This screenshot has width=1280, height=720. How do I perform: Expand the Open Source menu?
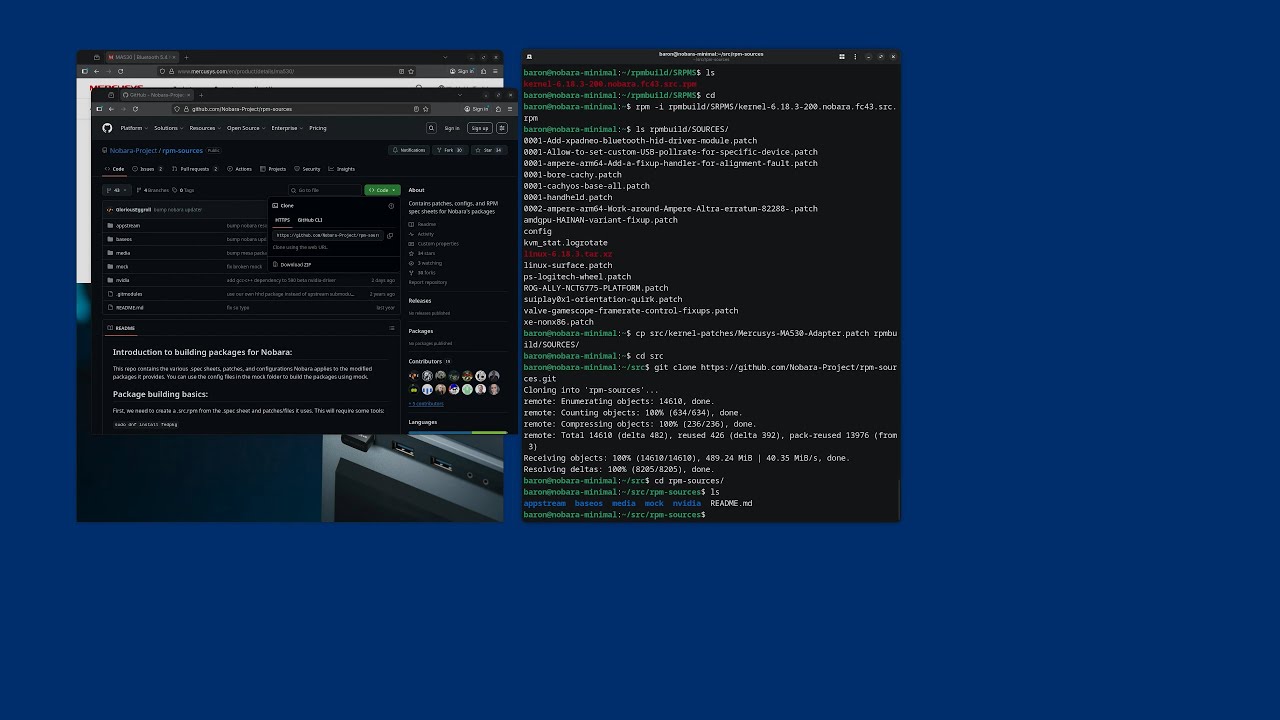pyautogui.click(x=246, y=128)
